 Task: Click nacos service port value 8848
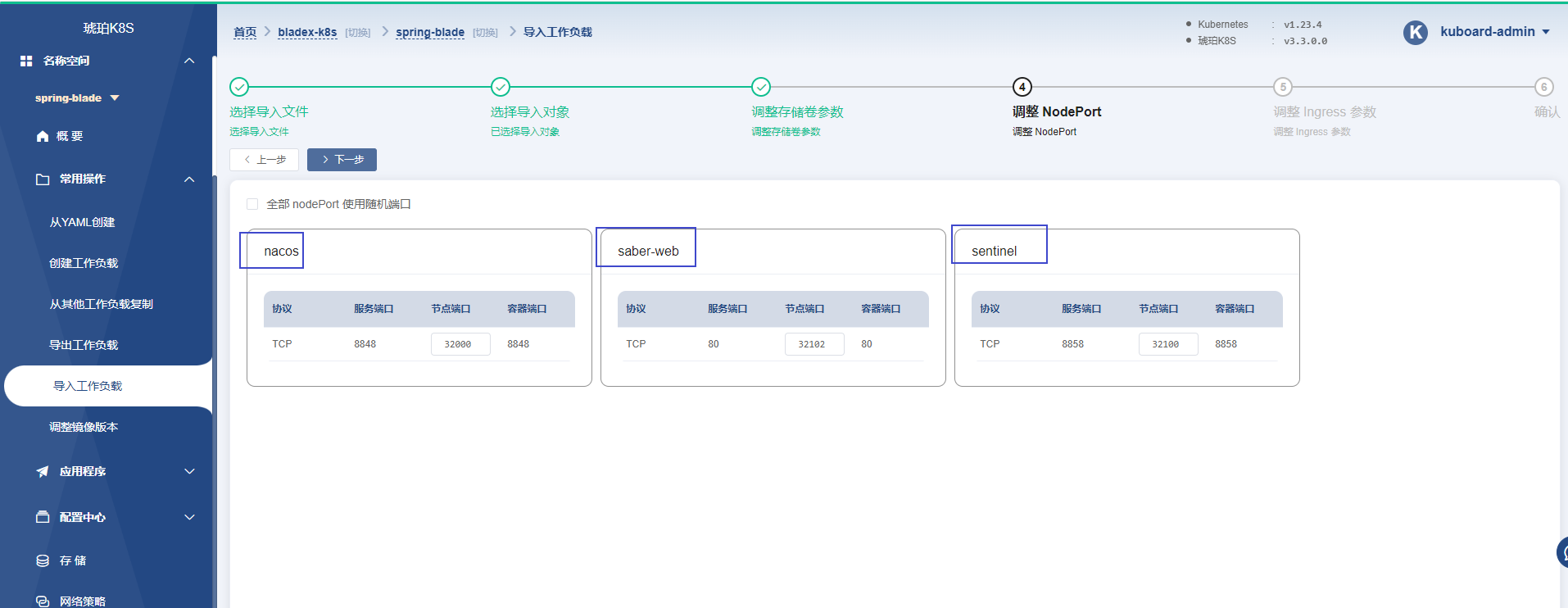click(365, 344)
